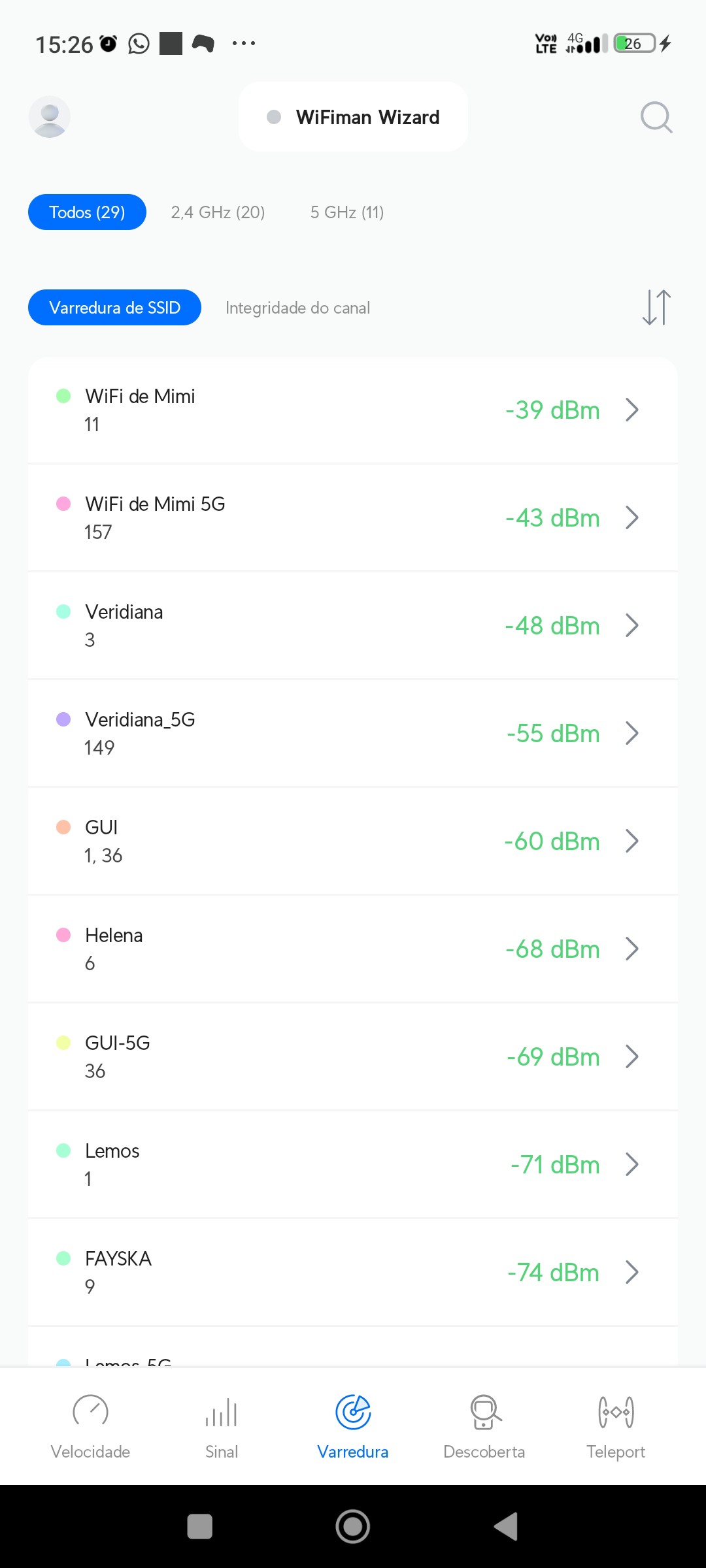The width and height of the screenshot is (706, 1568).
Task: Tap the search magnifier icon
Action: (656, 118)
